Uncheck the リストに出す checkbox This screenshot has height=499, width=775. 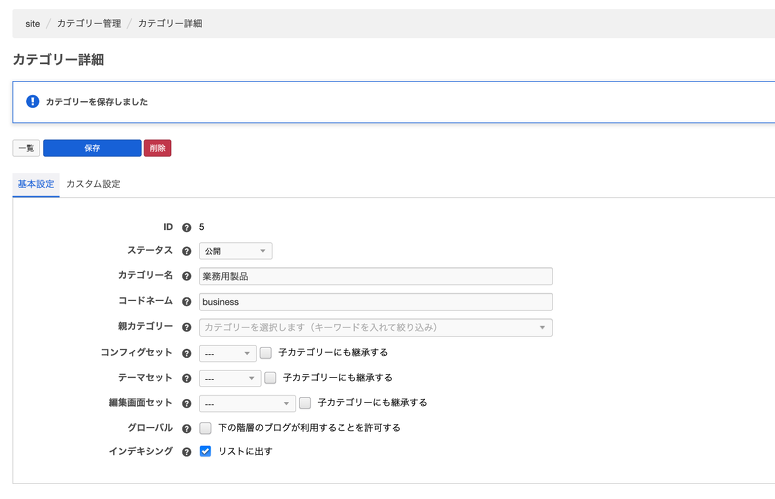tap(205, 452)
